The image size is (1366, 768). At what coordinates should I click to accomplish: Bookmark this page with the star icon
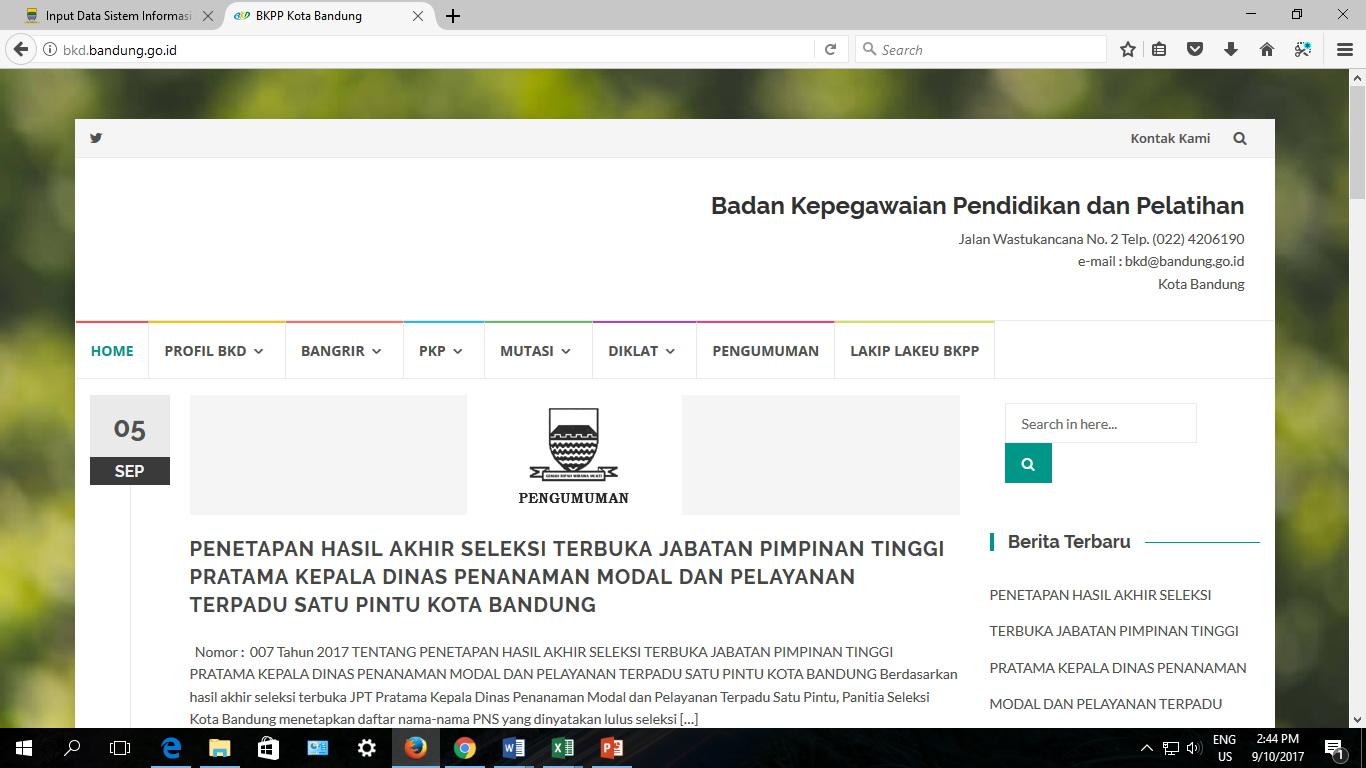pos(1128,49)
